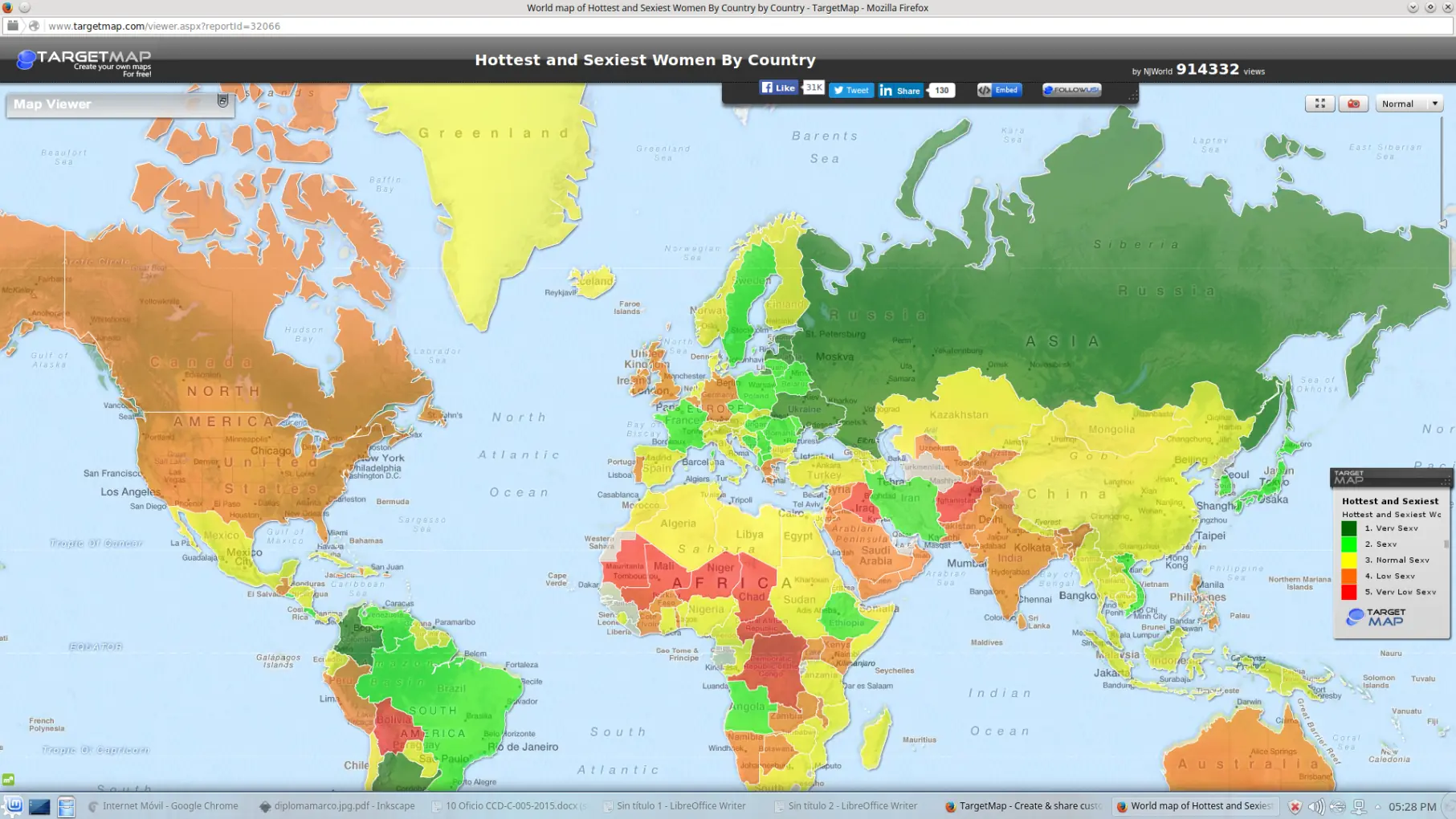Image resolution: width=1456 pixels, height=819 pixels.
Task: Switch to Internet Móvil Chrome taskbar window
Action: pos(163,806)
